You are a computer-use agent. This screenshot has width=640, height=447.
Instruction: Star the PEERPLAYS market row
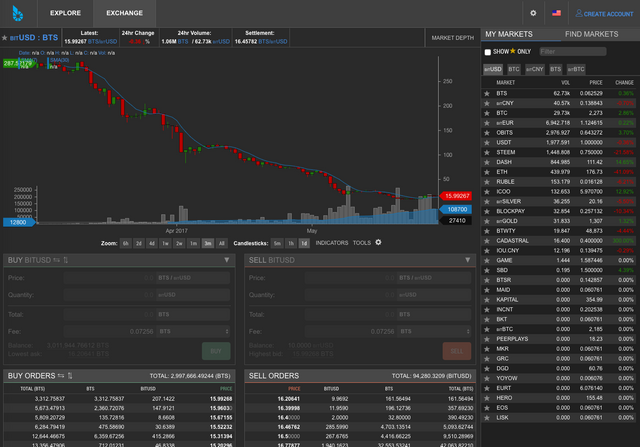click(x=487, y=339)
